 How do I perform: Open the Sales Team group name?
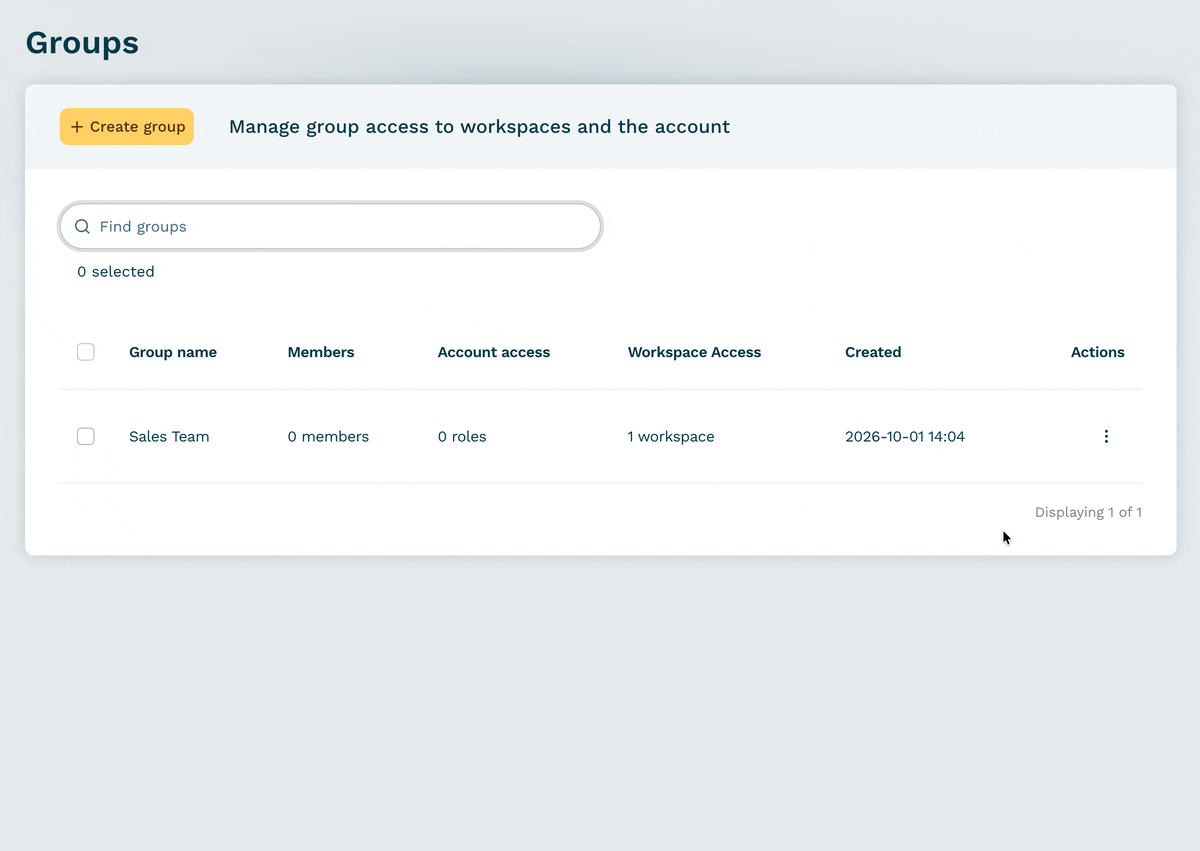coord(169,437)
